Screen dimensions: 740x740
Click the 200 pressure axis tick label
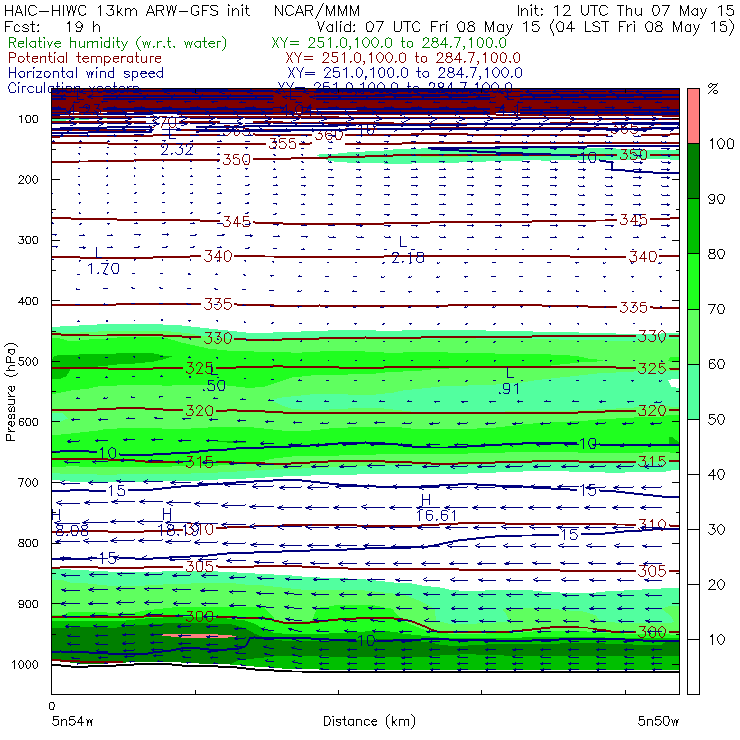click(28, 179)
